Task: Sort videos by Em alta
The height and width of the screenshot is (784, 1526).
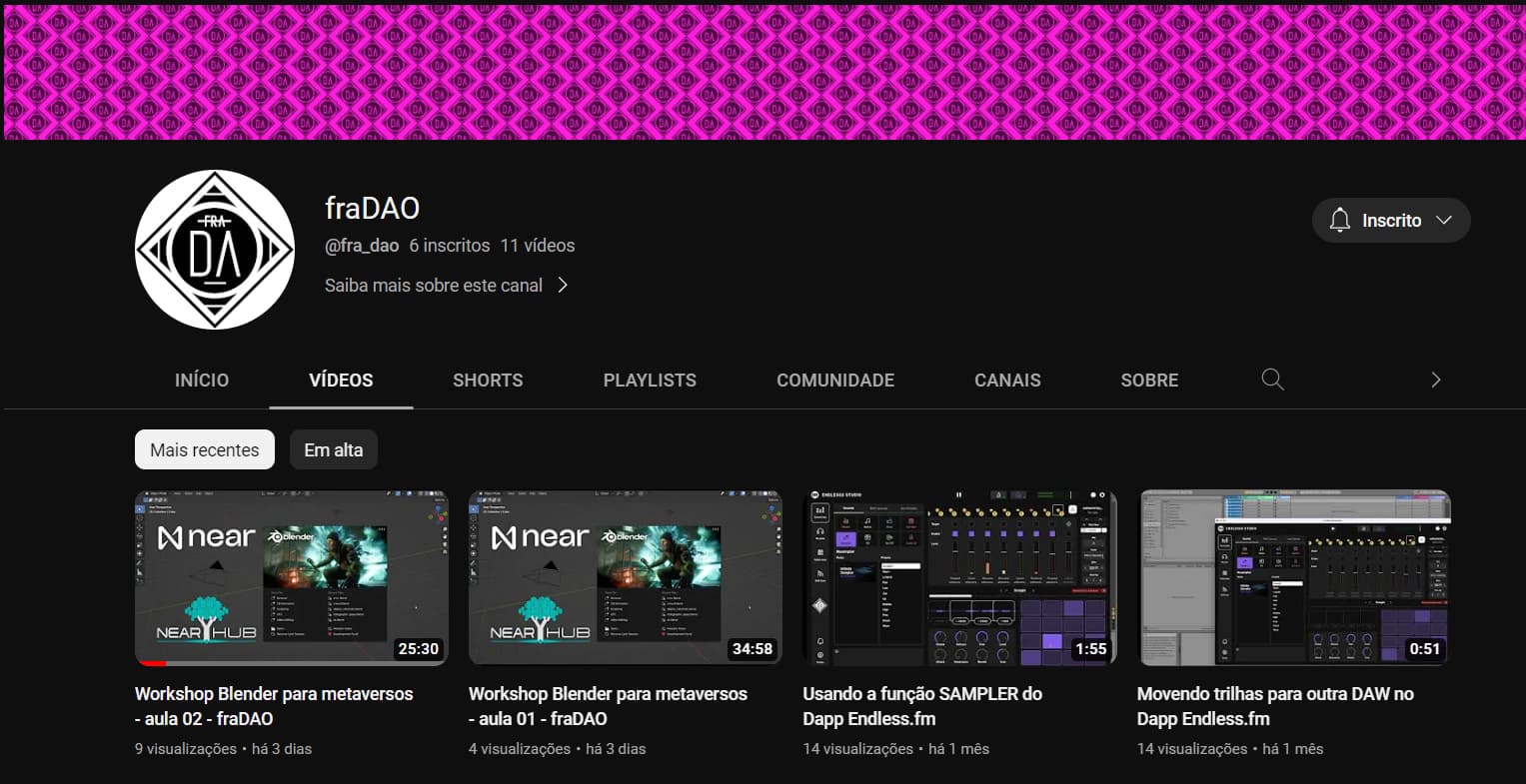Action: tap(334, 450)
